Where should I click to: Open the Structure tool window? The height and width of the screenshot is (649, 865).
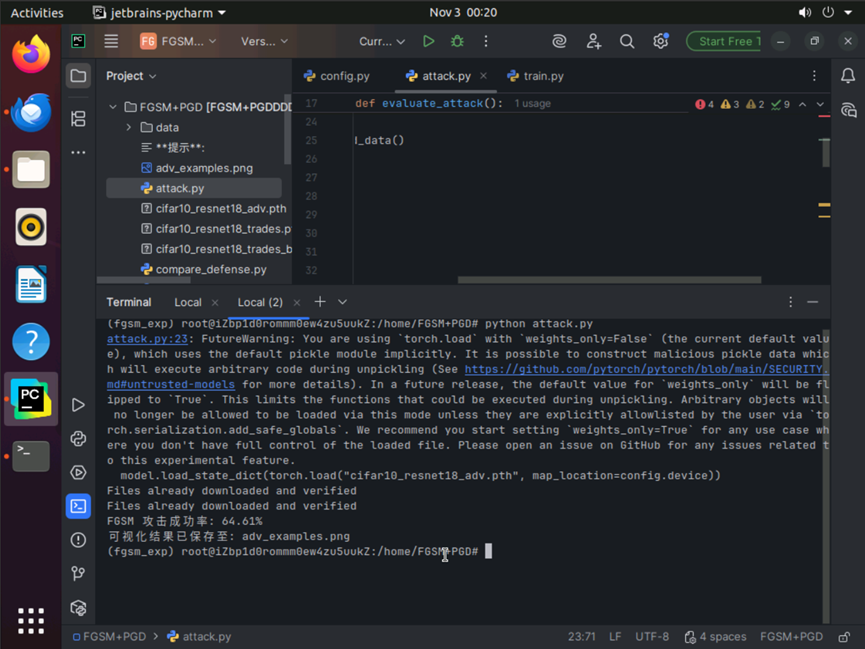point(78,119)
